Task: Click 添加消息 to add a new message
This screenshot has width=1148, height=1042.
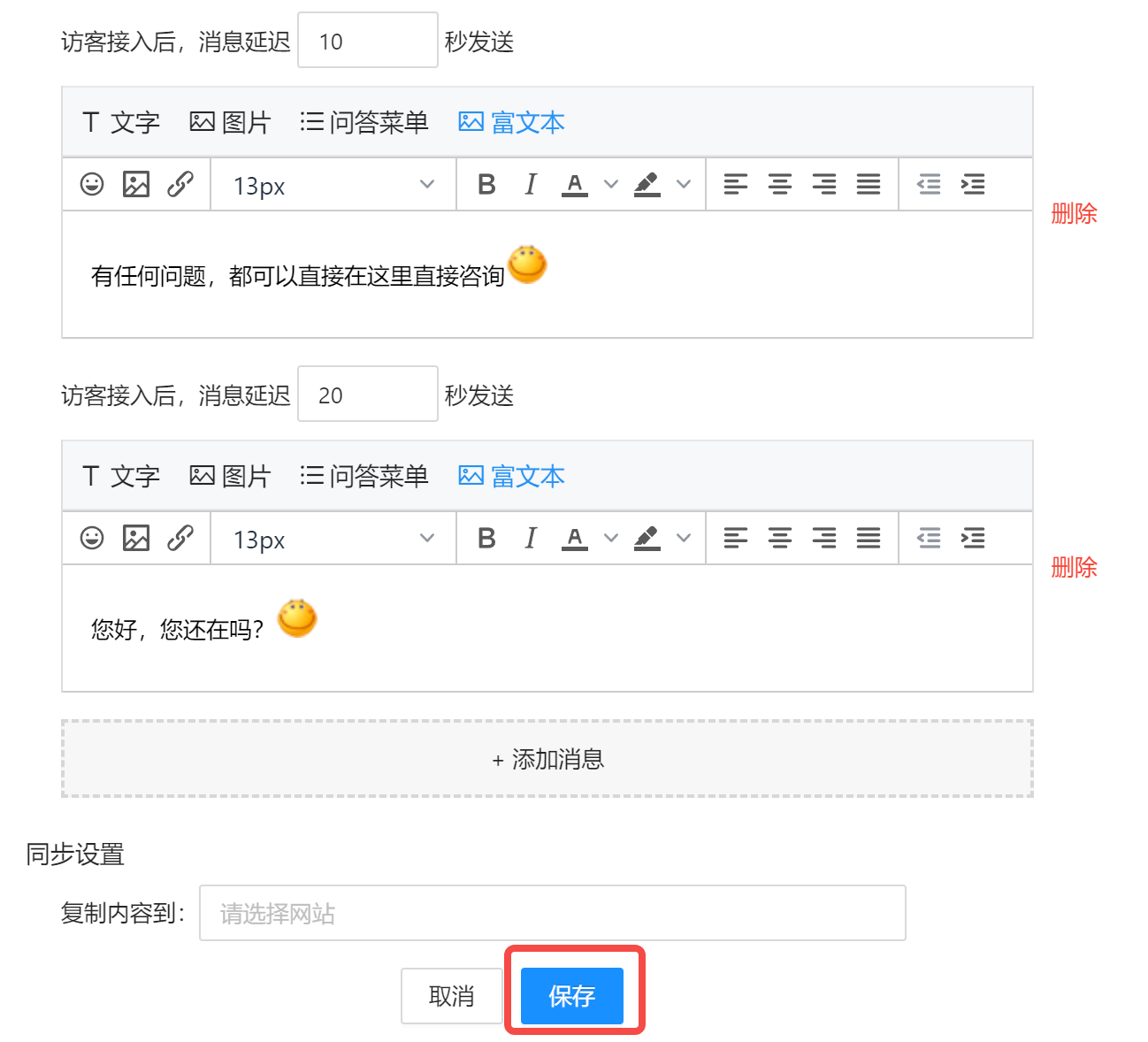Action: click(547, 758)
